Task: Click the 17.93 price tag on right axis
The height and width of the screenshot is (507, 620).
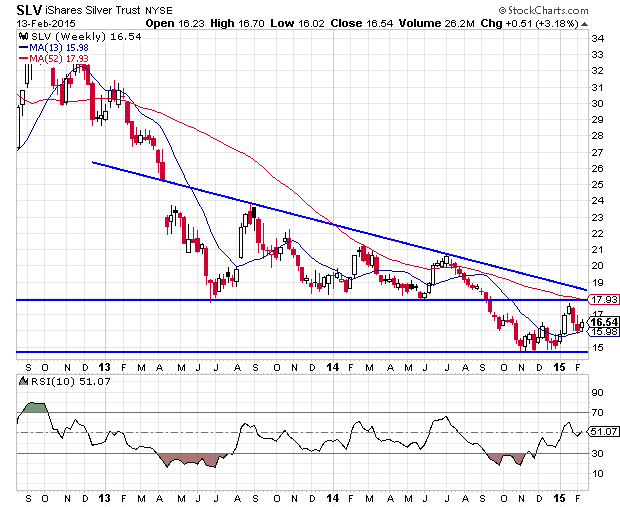Action: click(605, 300)
